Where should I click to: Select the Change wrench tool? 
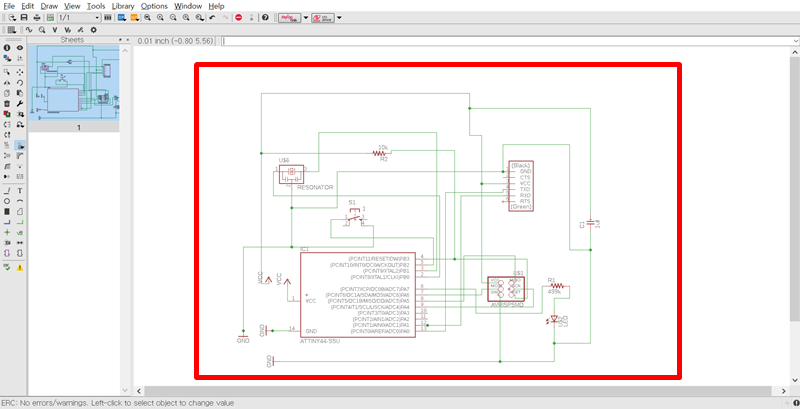pyautogui.click(x=20, y=104)
